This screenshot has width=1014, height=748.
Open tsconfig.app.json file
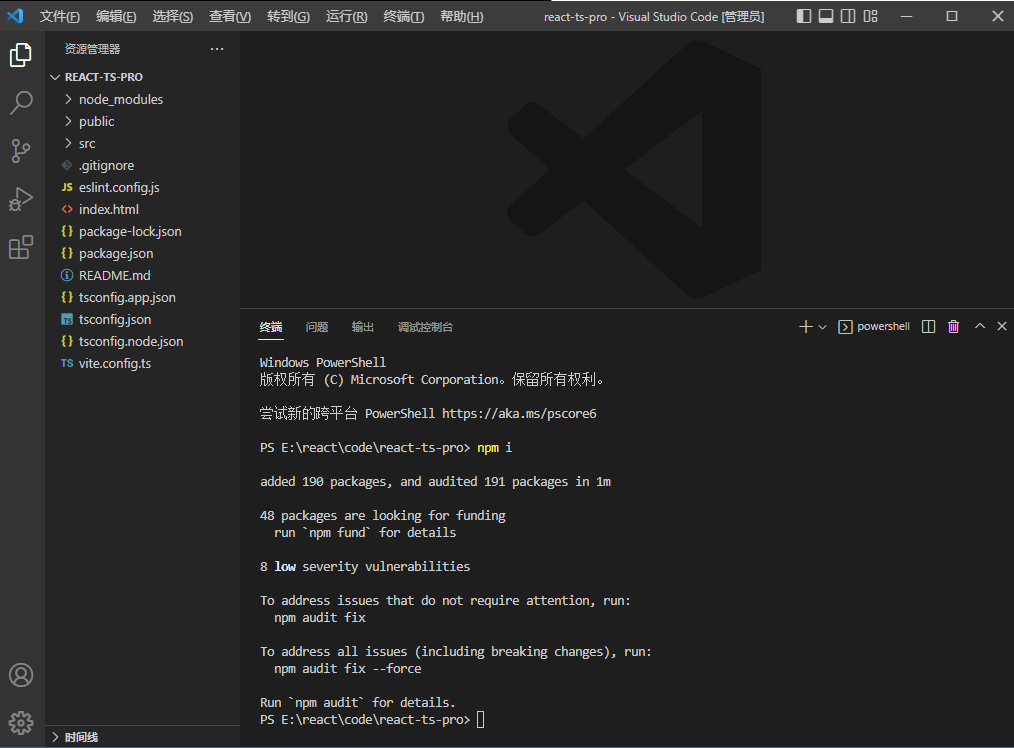coord(142,297)
